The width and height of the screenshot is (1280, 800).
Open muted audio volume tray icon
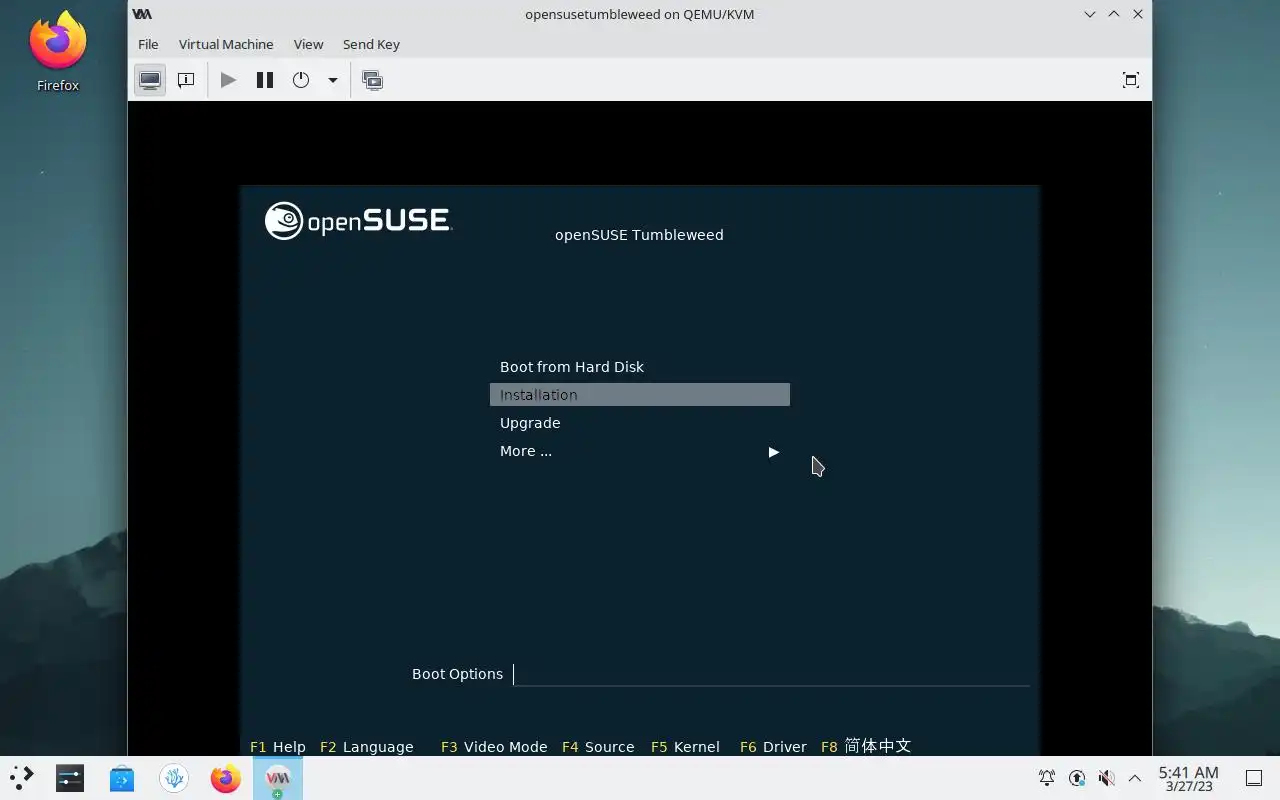(x=1106, y=778)
